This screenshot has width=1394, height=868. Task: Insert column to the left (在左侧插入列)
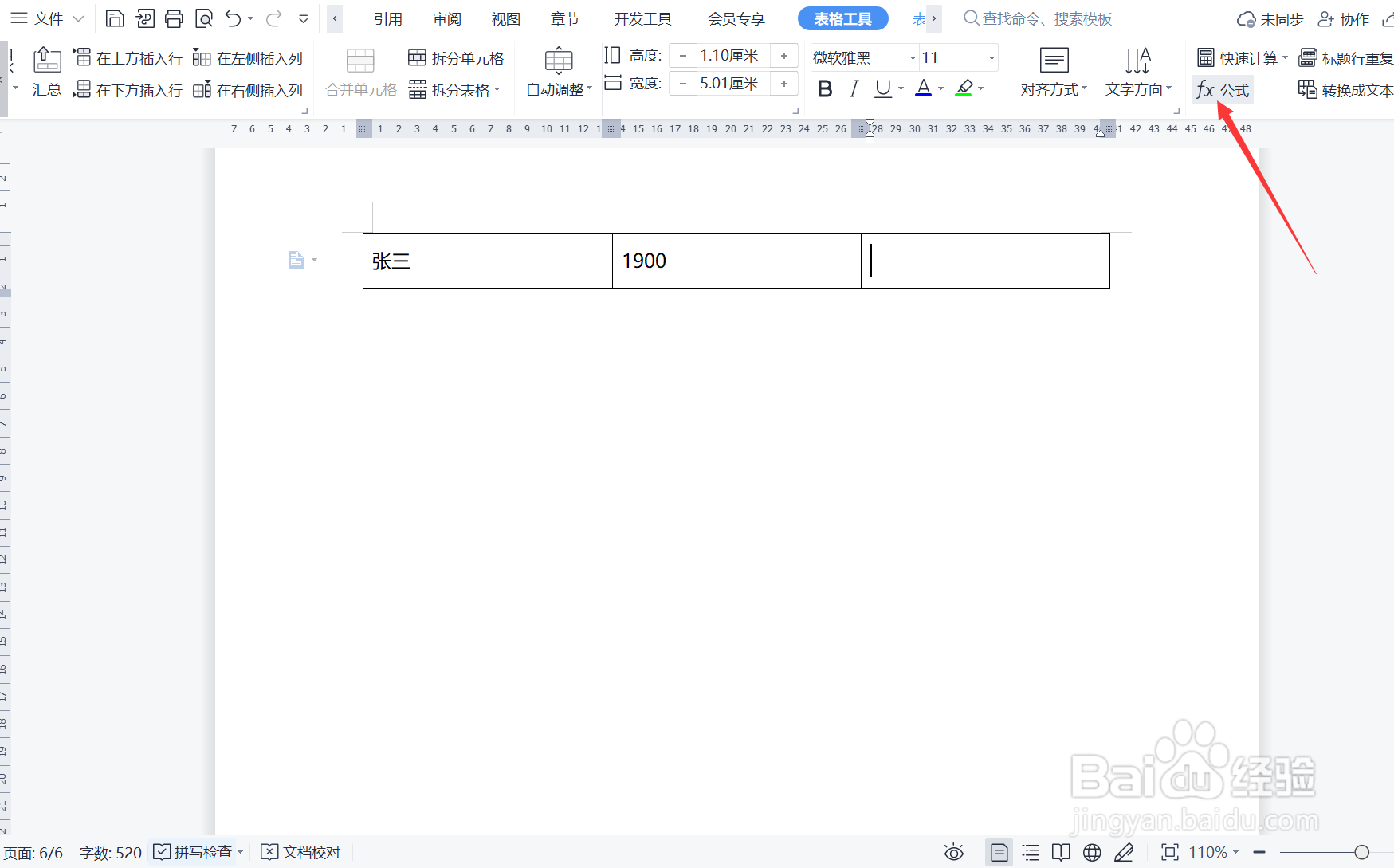tap(248, 58)
